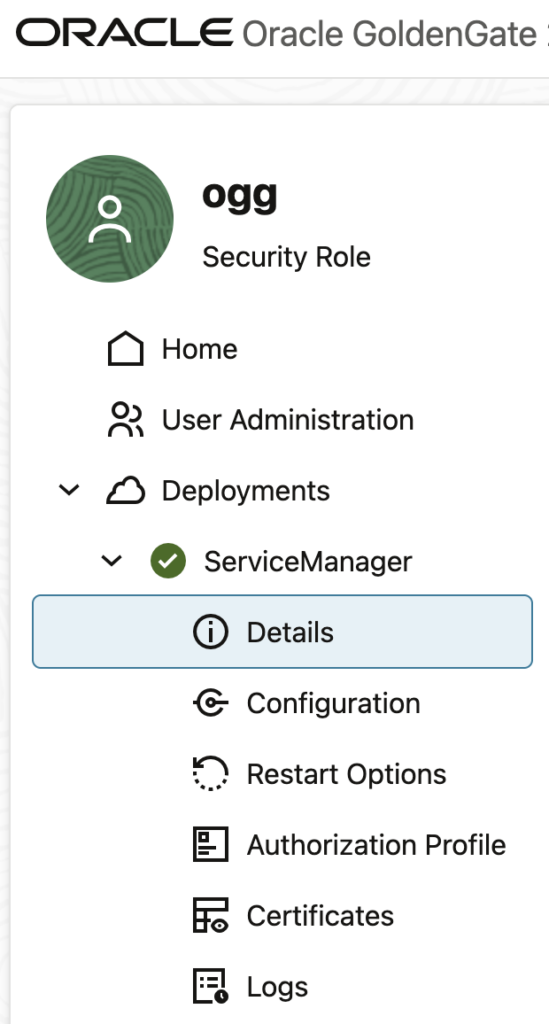Click the Certificates icon

point(210,915)
